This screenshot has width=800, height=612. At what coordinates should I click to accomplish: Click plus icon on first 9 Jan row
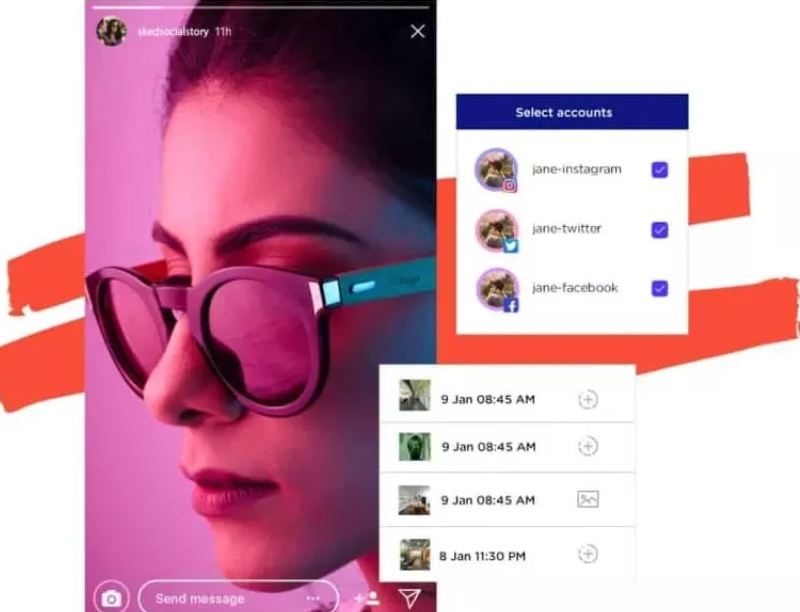(x=588, y=399)
